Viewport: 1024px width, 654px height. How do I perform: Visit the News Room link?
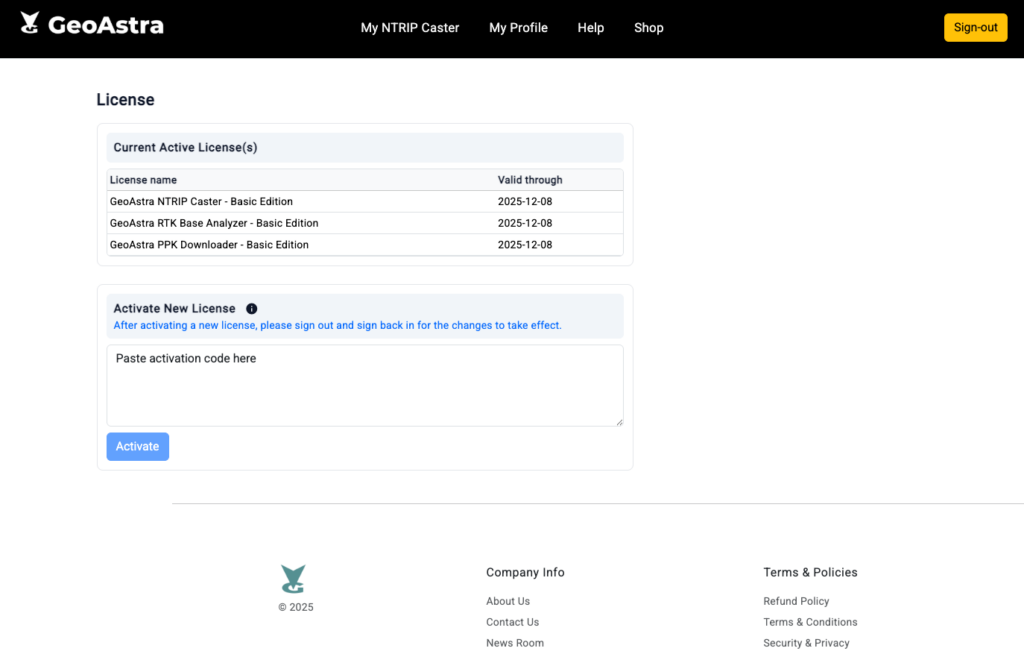(x=515, y=643)
